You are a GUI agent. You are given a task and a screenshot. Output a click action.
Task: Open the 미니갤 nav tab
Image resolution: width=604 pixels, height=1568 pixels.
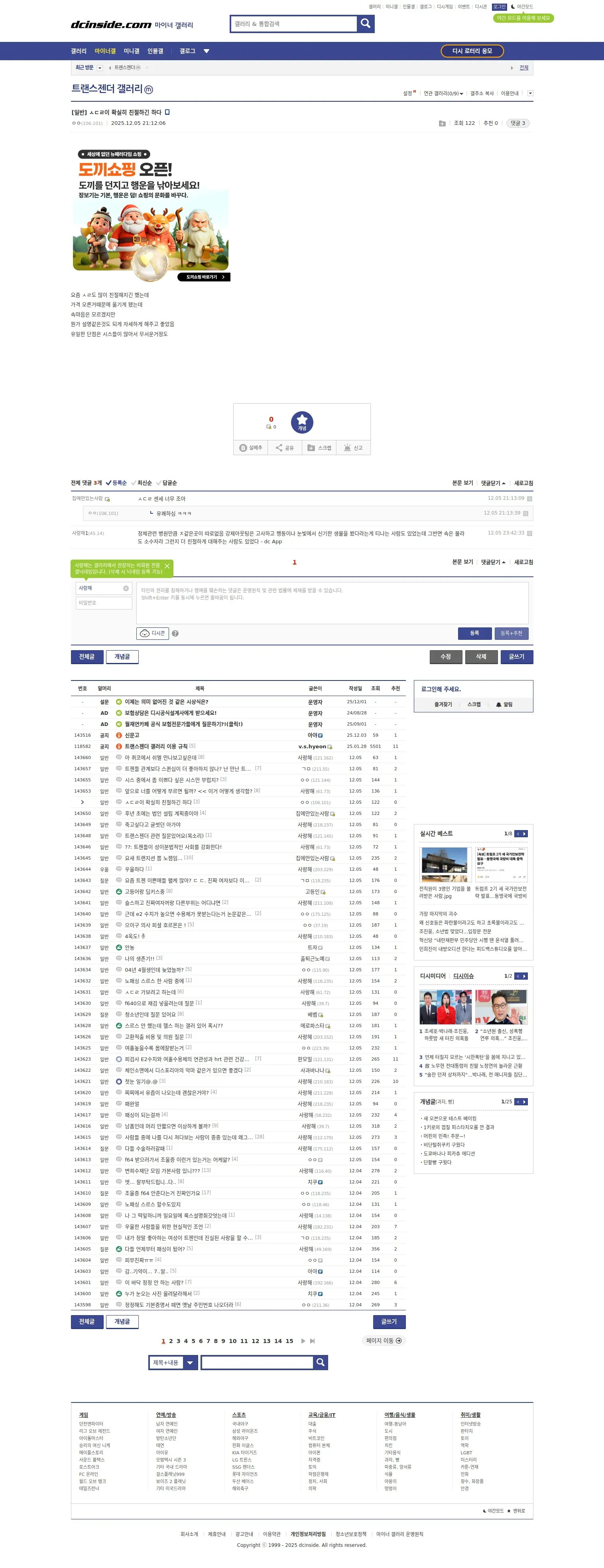click(132, 51)
